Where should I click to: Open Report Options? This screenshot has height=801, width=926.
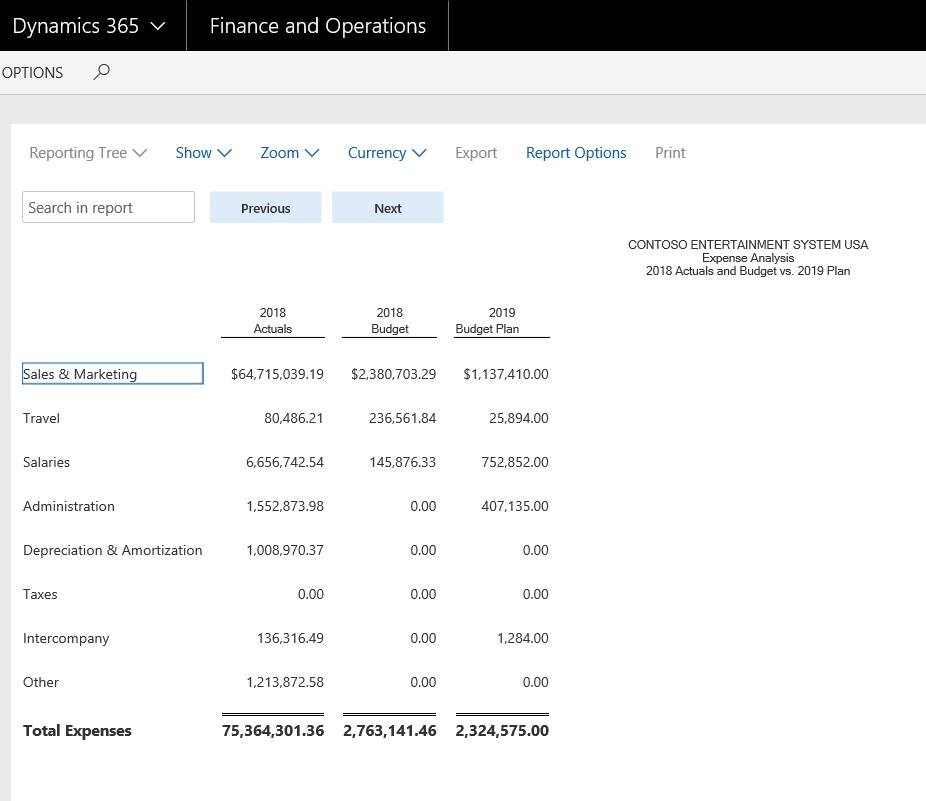576,153
